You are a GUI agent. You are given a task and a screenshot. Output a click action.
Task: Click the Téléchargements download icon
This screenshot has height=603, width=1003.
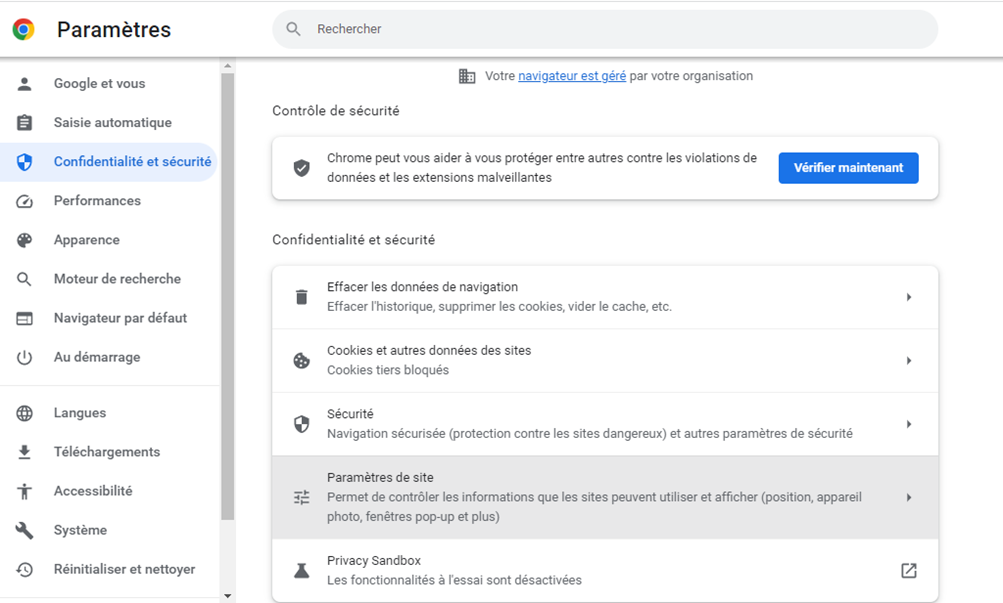coord(25,452)
